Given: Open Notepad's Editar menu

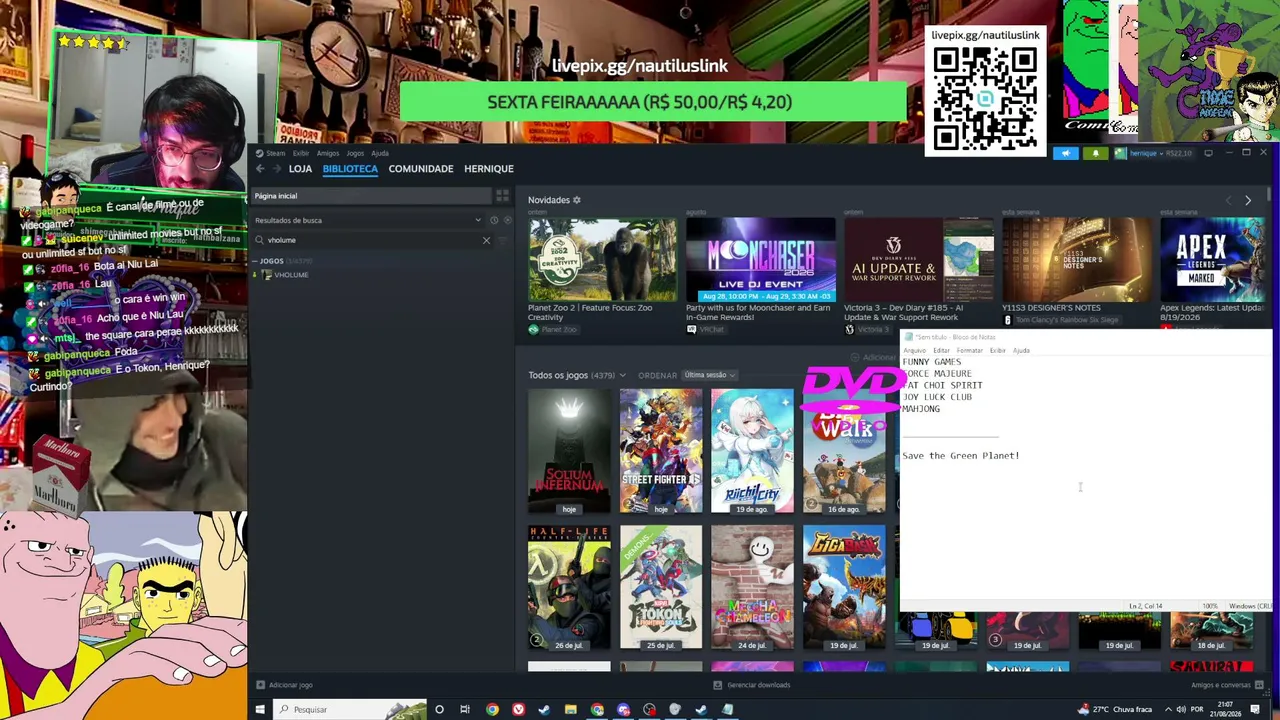Looking at the screenshot, I should point(941,351).
